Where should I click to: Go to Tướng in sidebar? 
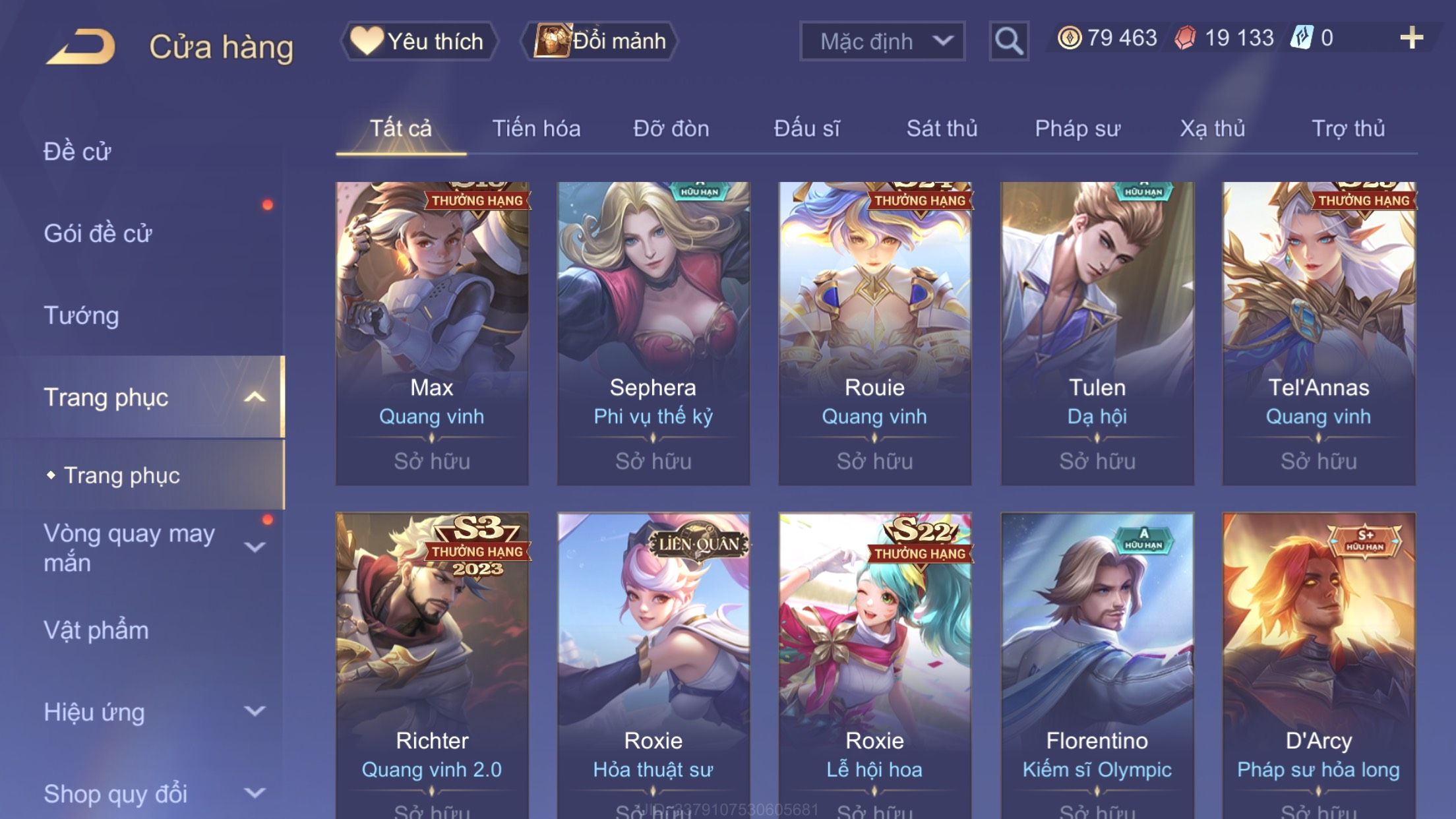coord(81,315)
